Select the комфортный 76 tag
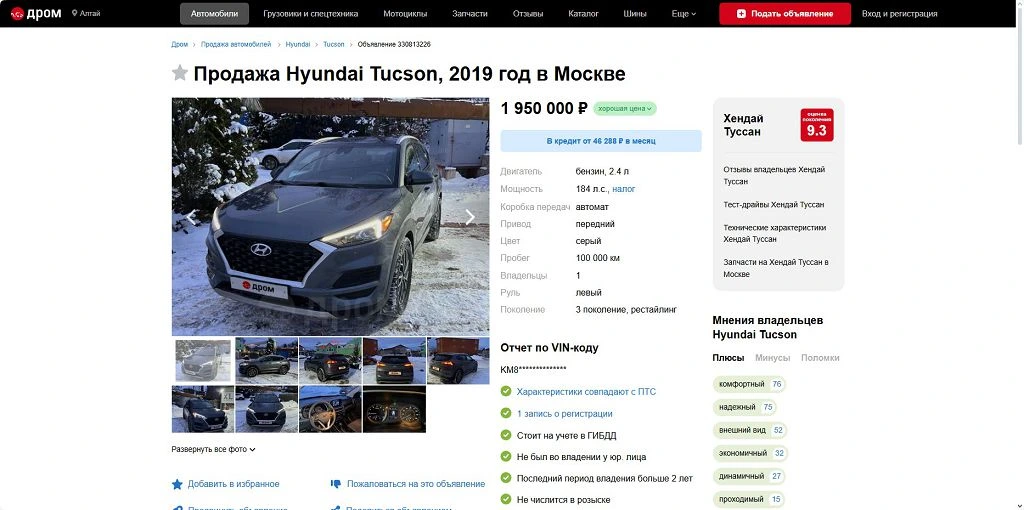Viewport: 1024px width, 510px height. 749,384
